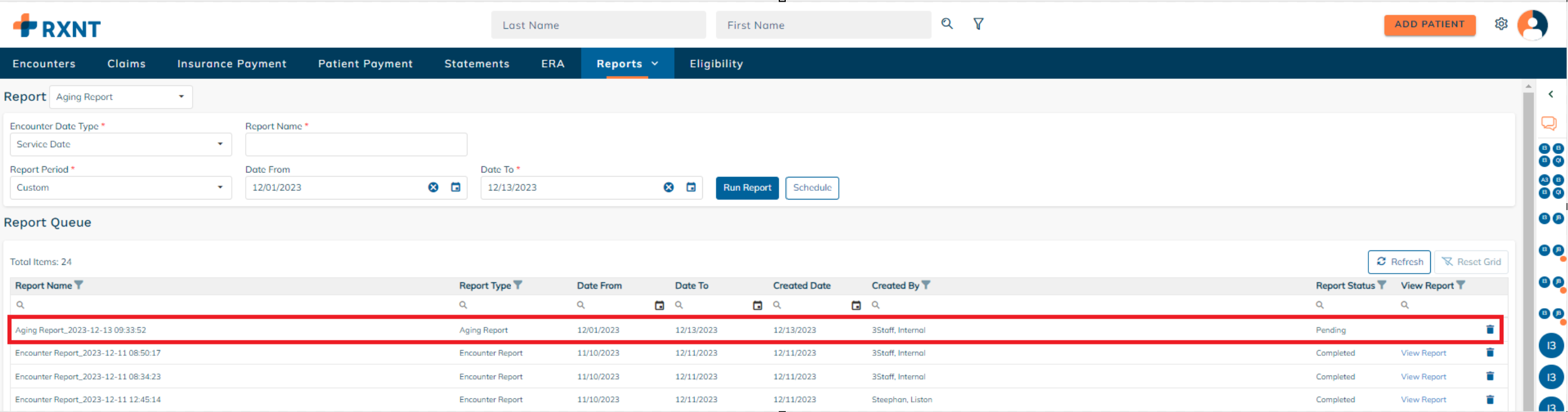Filter by Report Status column funnel
1568x412 pixels.
point(1382,285)
